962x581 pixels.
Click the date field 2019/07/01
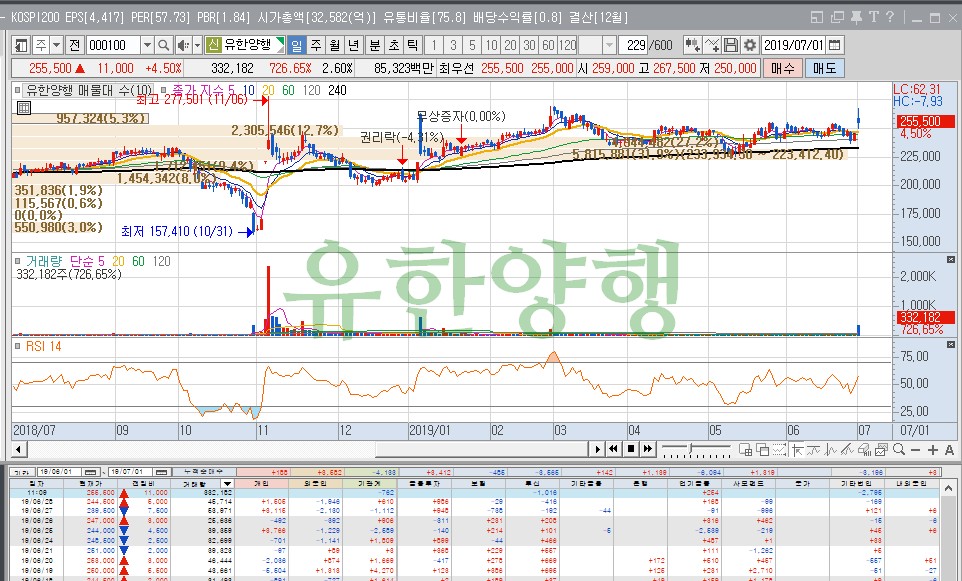point(793,45)
